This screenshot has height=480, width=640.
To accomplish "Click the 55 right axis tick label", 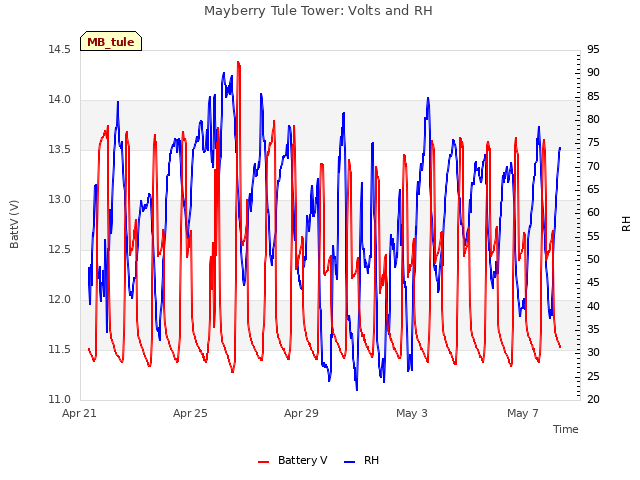I will tap(593, 236).
